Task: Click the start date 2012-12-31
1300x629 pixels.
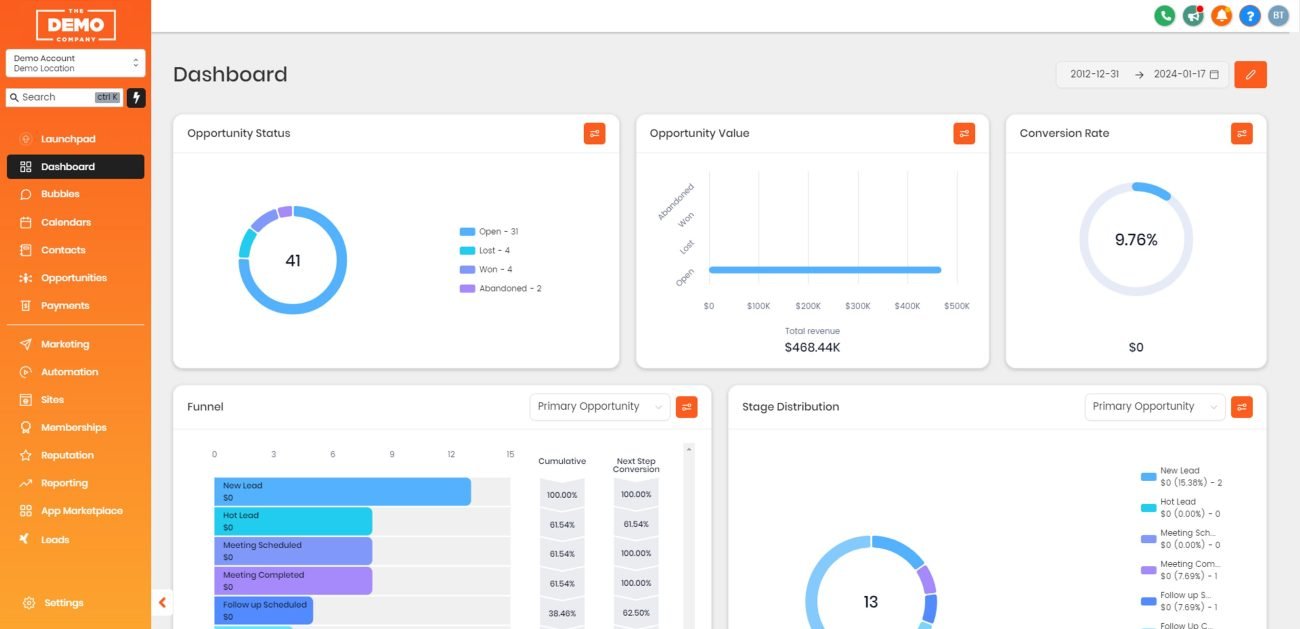Action: (x=1095, y=74)
